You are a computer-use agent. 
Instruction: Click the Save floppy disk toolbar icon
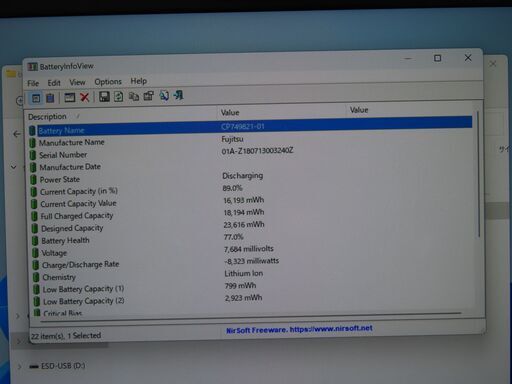(104, 97)
